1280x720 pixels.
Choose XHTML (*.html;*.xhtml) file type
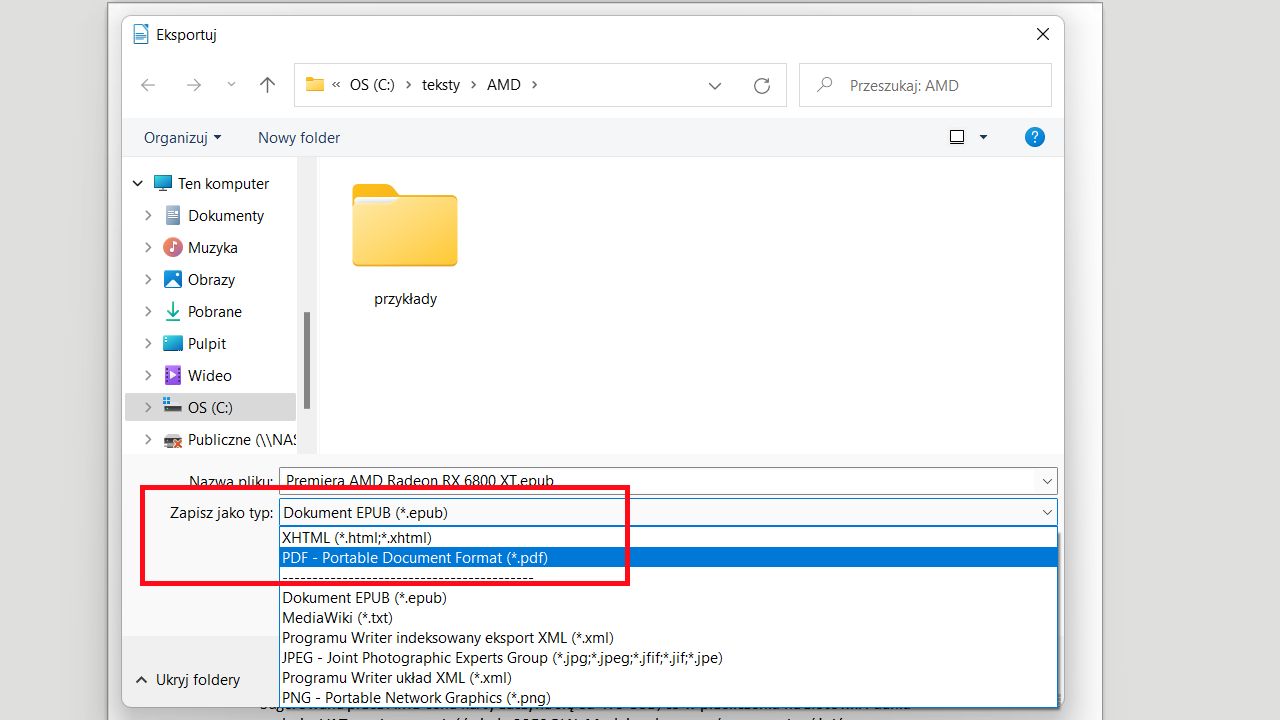668,538
